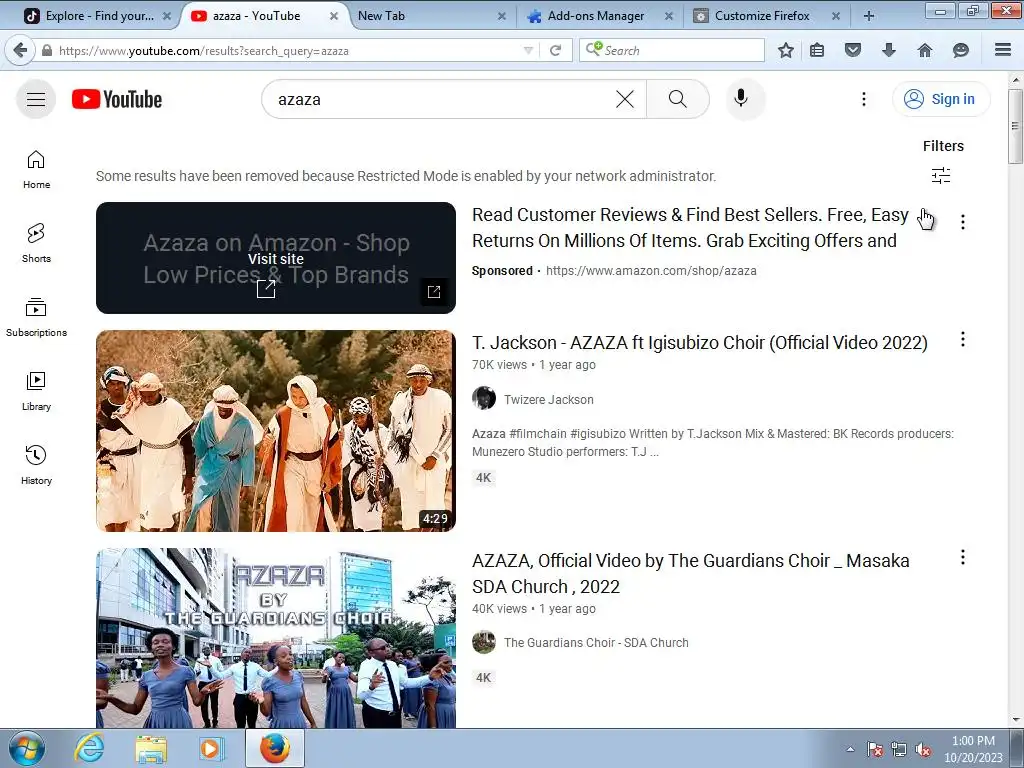Open the Firefox hamburger menu

pyautogui.click(x=1003, y=50)
